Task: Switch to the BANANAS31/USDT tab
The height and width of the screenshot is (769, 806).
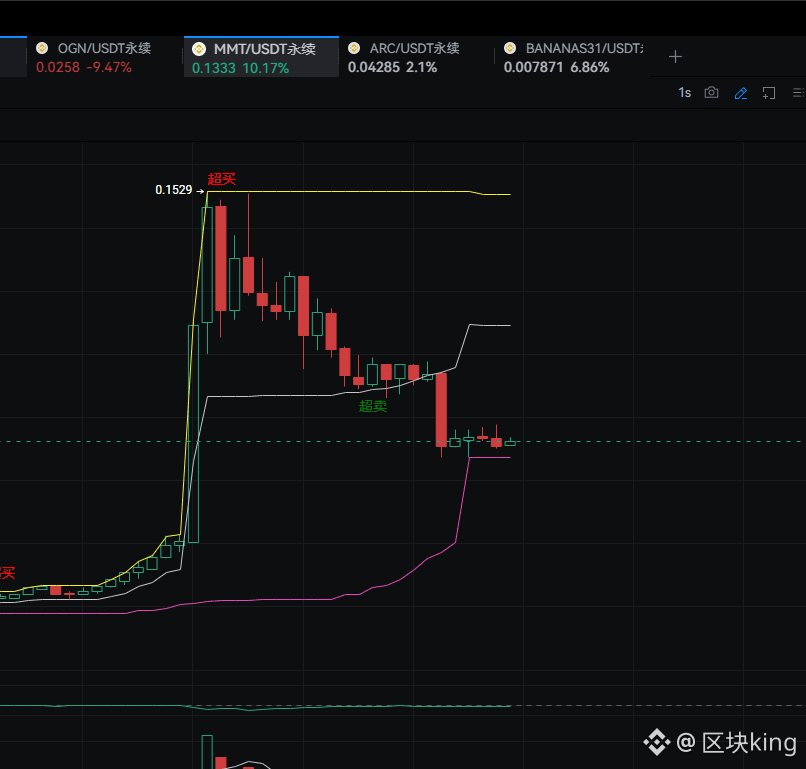Action: pos(572,57)
